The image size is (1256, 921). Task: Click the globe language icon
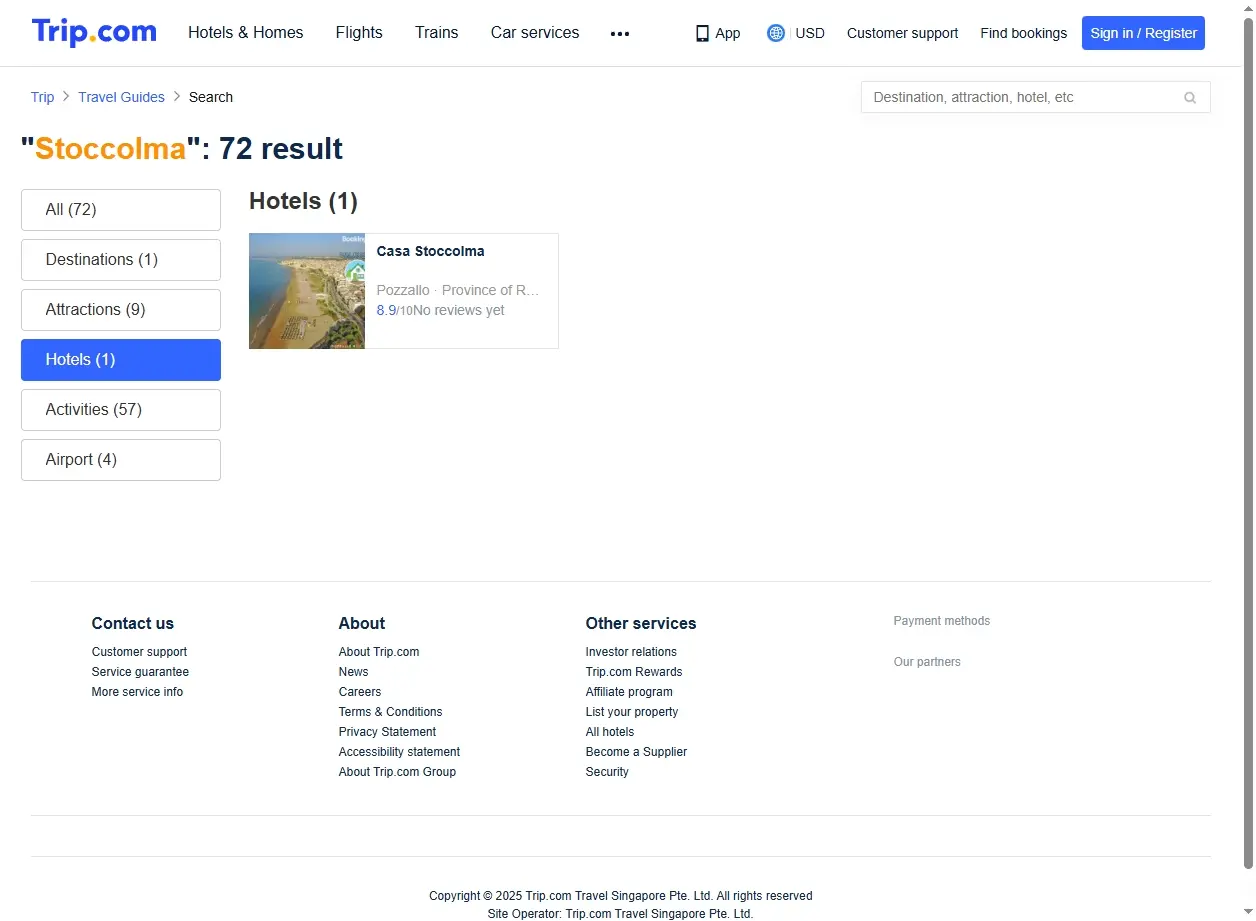click(776, 33)
